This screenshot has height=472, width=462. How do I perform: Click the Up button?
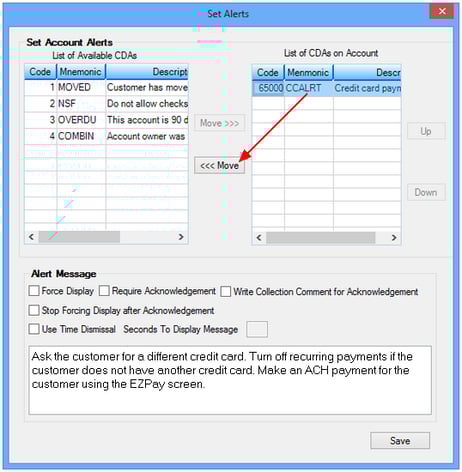pyautogui.click(x=426, y=131)
